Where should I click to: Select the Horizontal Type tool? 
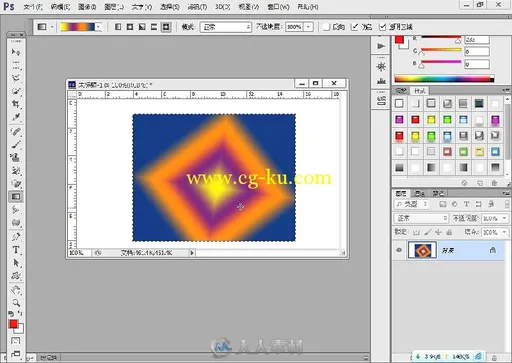(x=16, y=250)
